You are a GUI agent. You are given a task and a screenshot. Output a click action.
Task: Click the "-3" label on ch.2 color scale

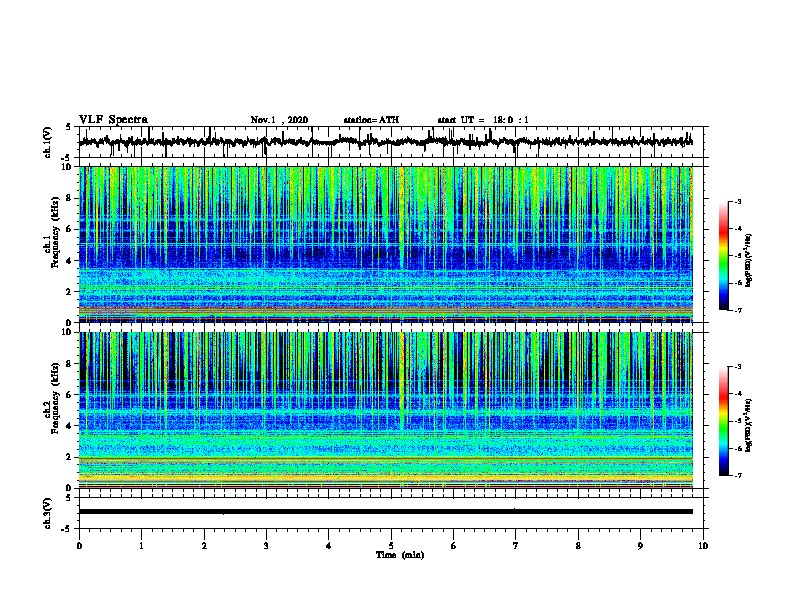738,367
